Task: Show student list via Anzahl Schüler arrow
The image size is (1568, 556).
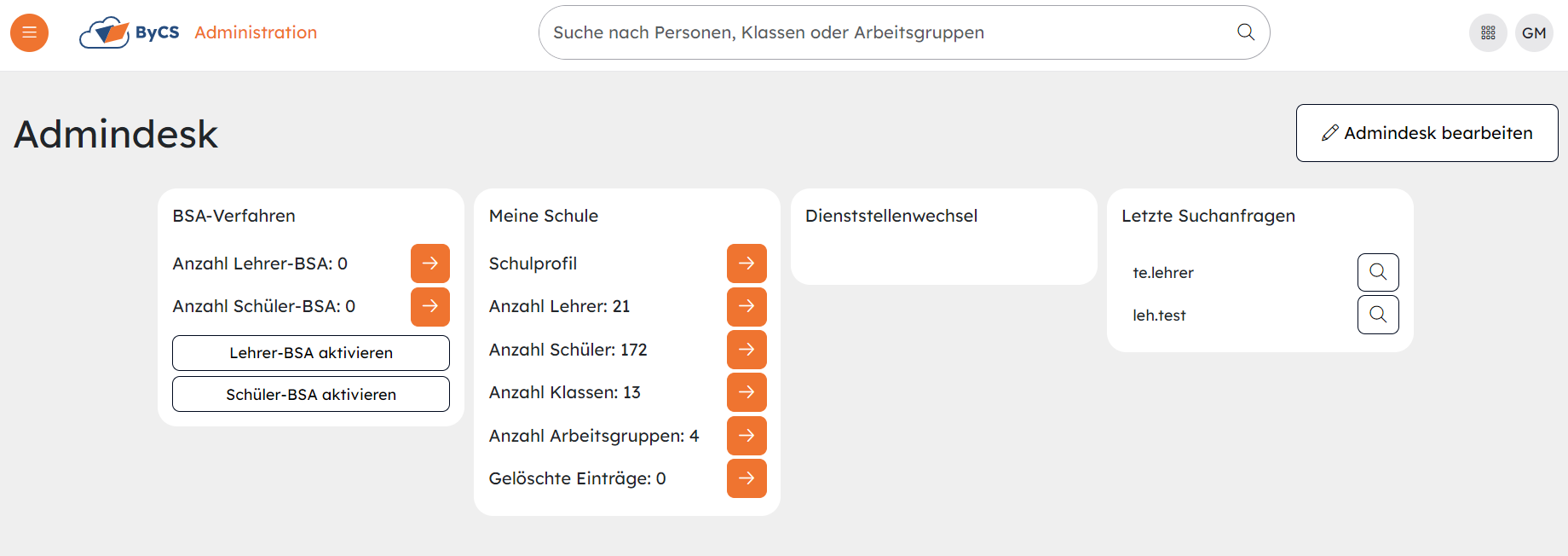Action: coord(747,350)
